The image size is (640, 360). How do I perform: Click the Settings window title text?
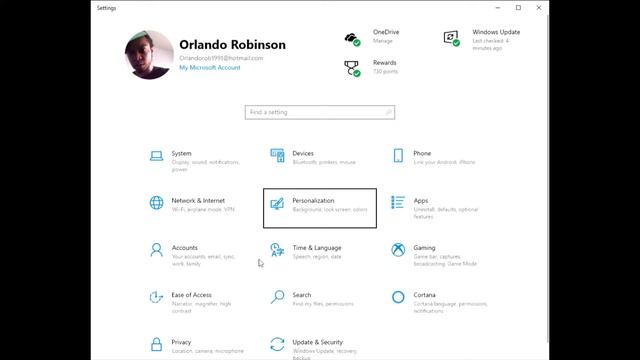(107, 8)
